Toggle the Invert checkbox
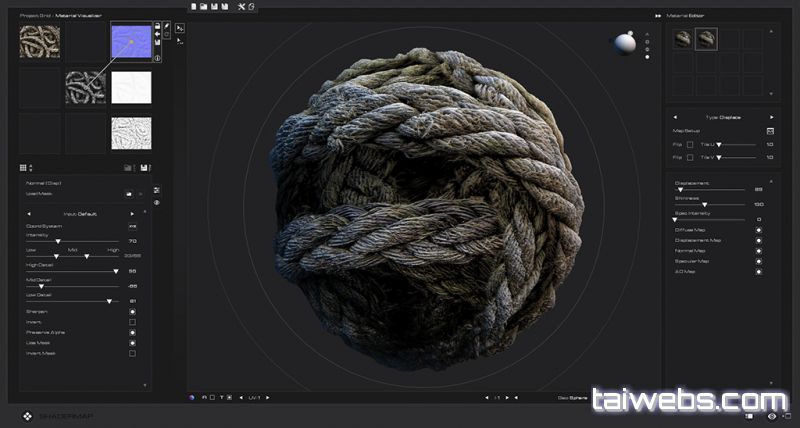Screen dimensions: 800x428 132,322
